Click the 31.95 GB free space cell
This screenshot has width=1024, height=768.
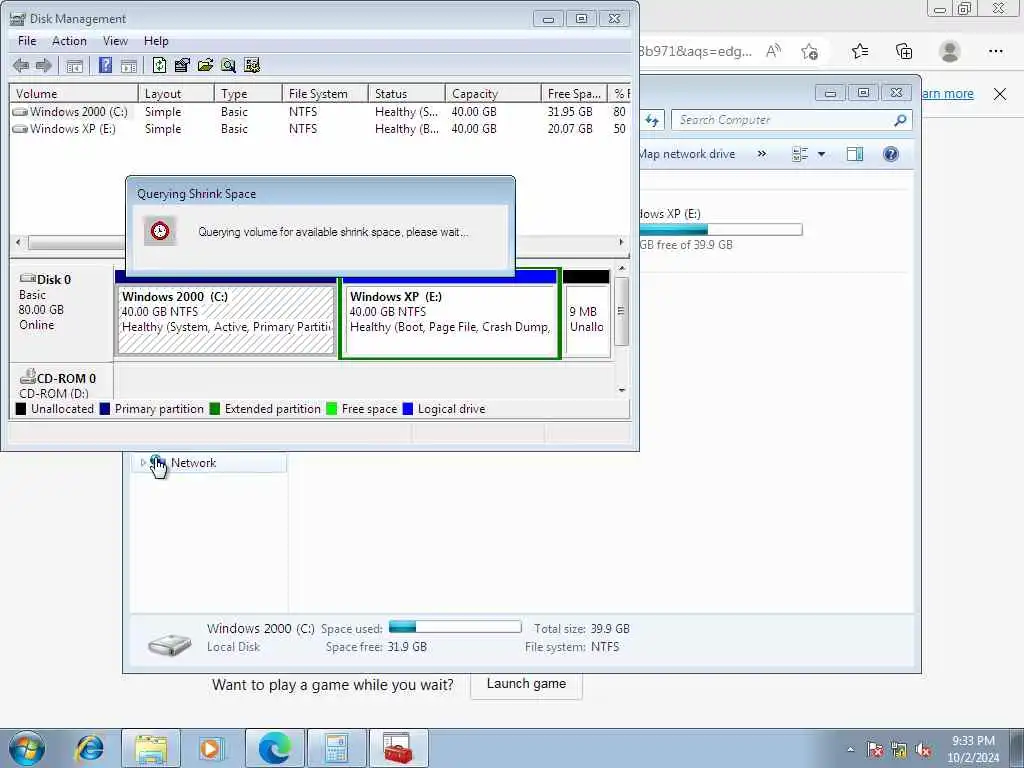pos(570,112)
